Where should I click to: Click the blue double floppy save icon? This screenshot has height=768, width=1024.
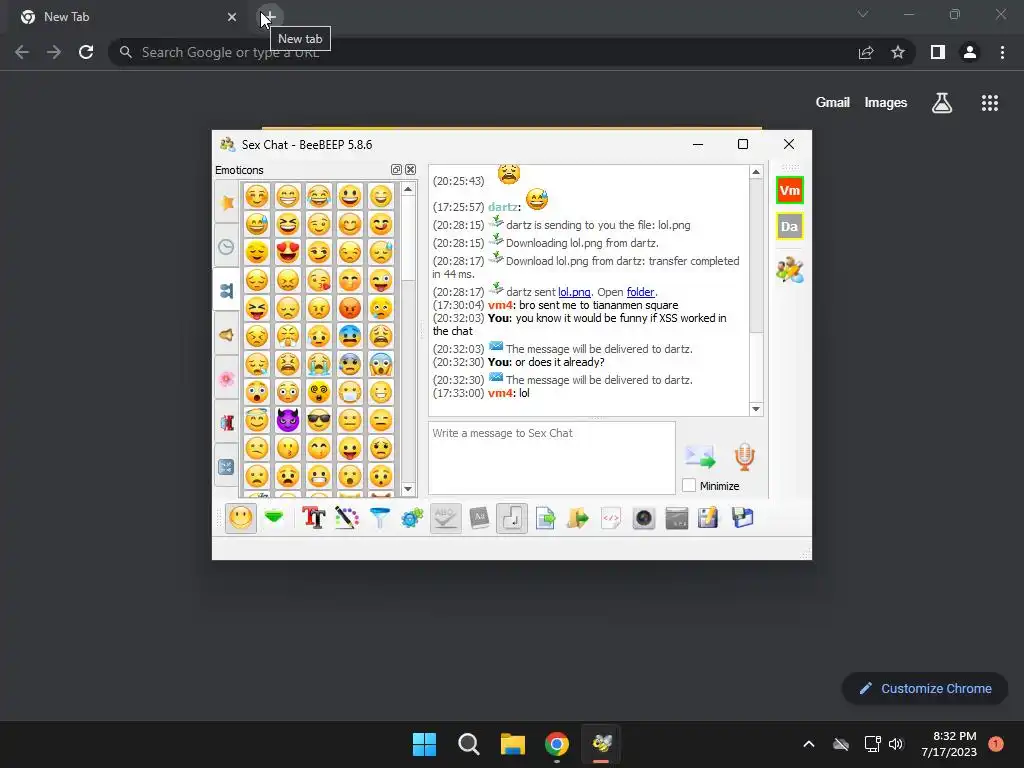pos(743,518)
